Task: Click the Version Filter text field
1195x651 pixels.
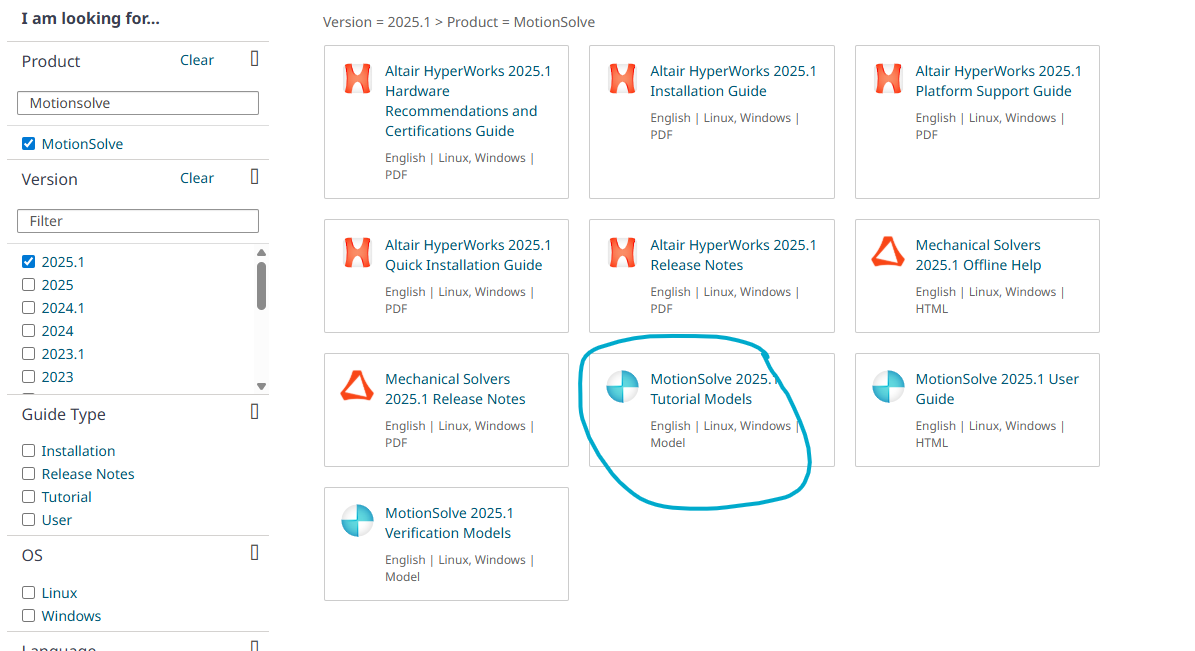Action: coord(138,221)
